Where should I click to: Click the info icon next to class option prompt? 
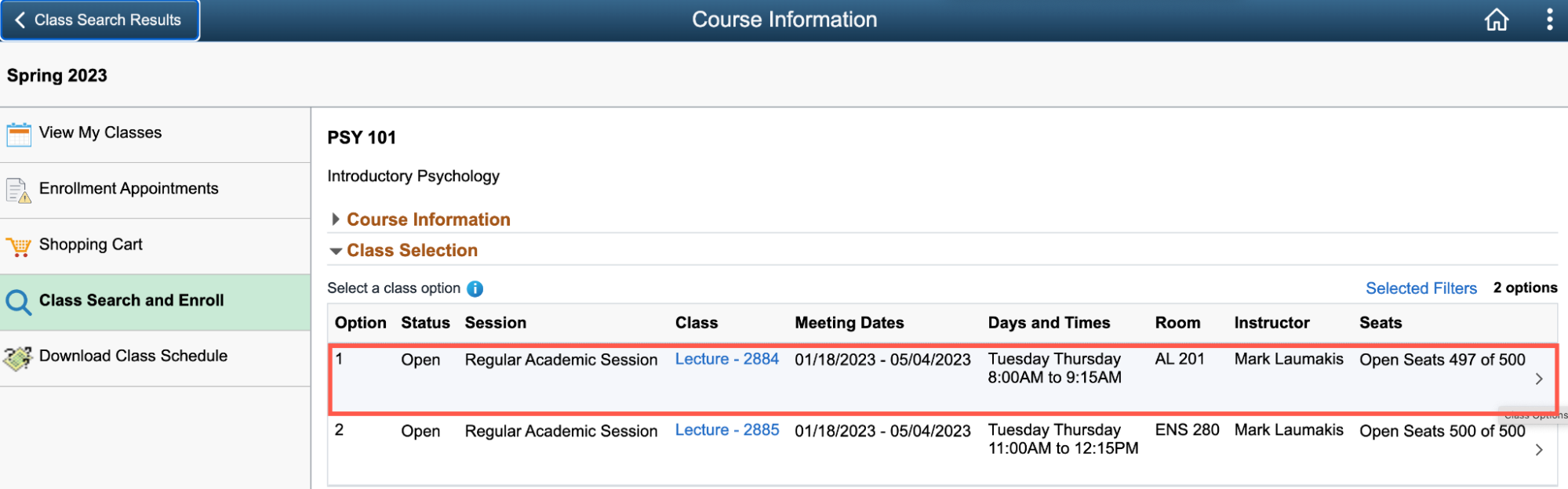pos(475,288)
